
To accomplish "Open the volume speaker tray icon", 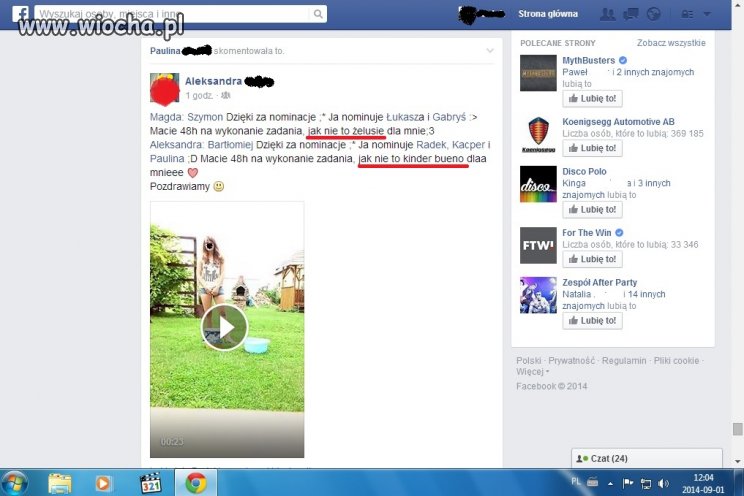I will tap(663, 483).
